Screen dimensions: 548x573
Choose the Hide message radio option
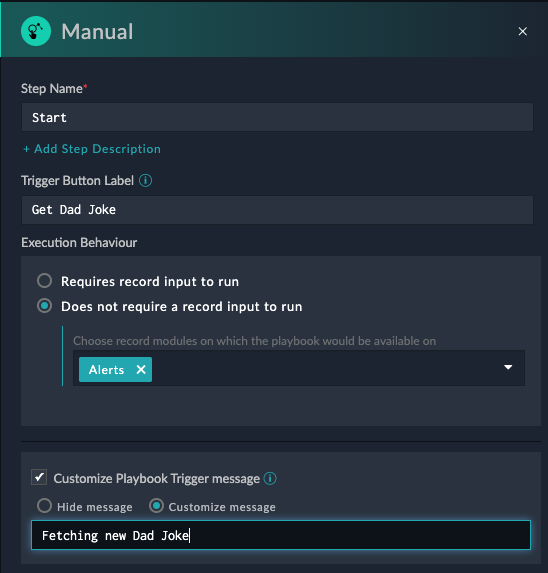pyautogui.click(x=44, y=506)
